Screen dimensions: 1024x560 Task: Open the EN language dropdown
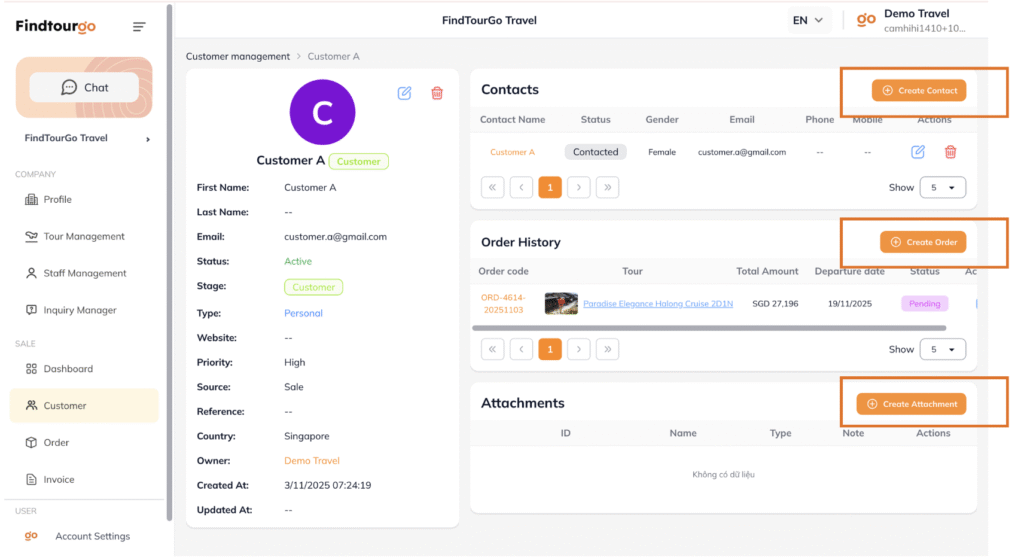(807, 20)
